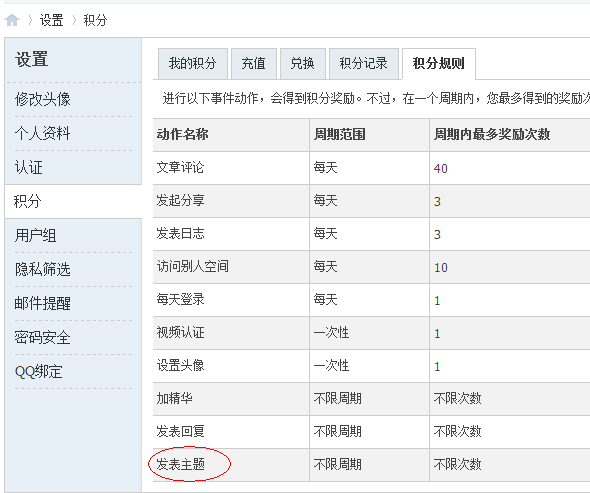Click the circled 发表主题 row label
The height and width of the screenshot is (493, 590).
click(x=181, y=464)
